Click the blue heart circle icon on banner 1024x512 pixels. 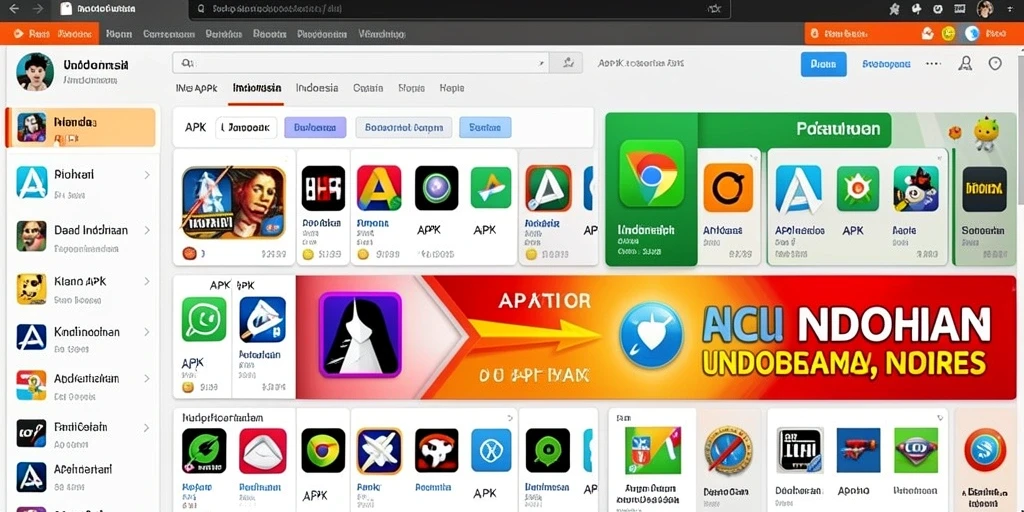651,334
